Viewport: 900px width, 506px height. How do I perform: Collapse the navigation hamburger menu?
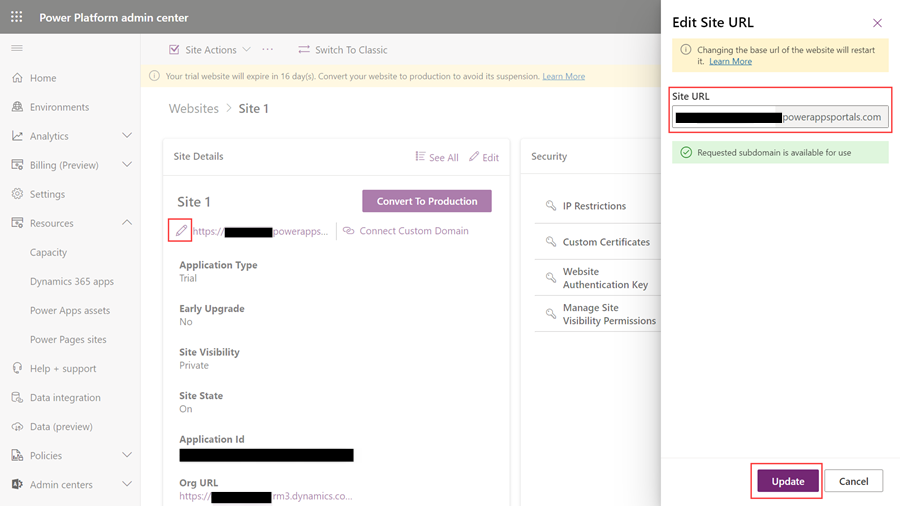[x=17, y=48]
